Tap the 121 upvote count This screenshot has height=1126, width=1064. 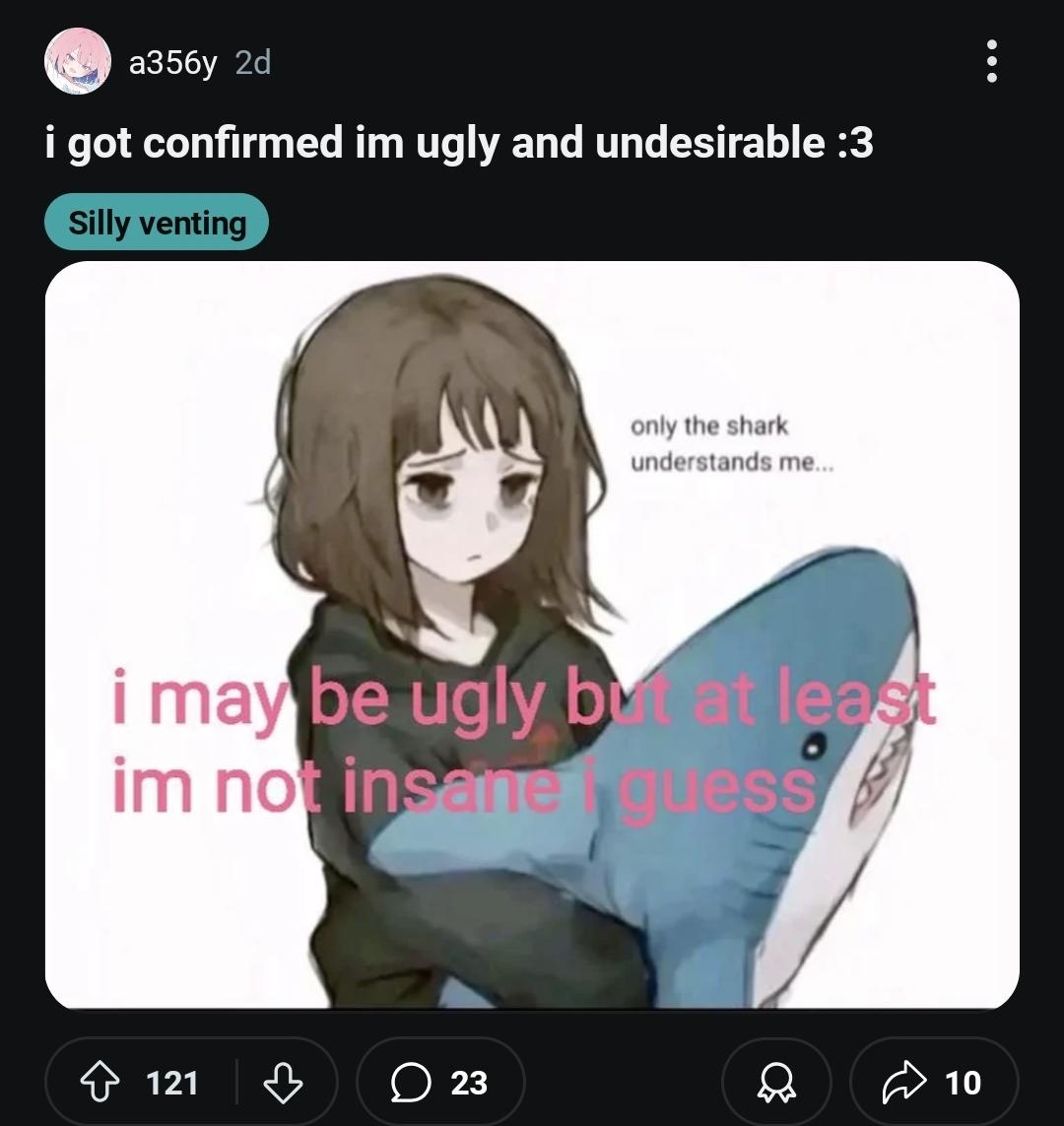[172, 1083]
